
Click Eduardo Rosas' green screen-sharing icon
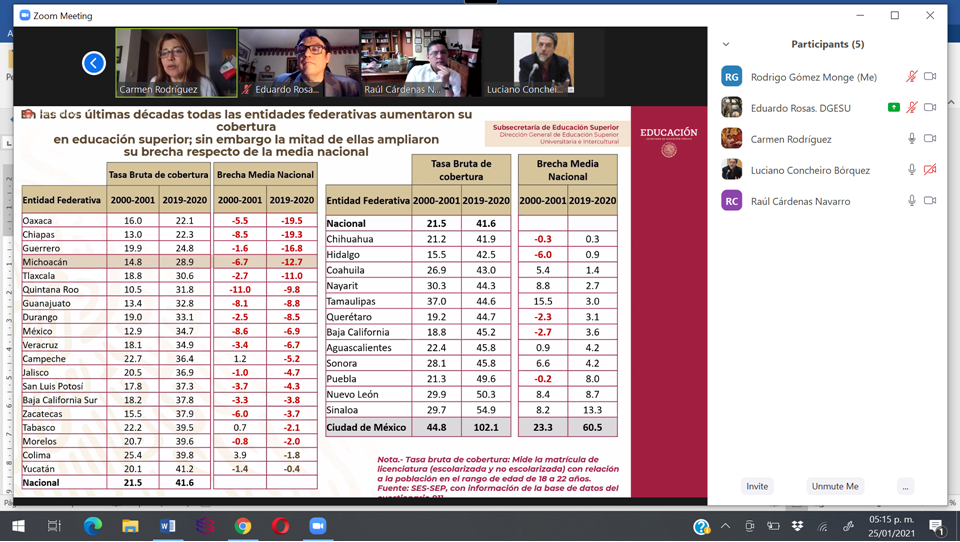(x=893, y=108)
